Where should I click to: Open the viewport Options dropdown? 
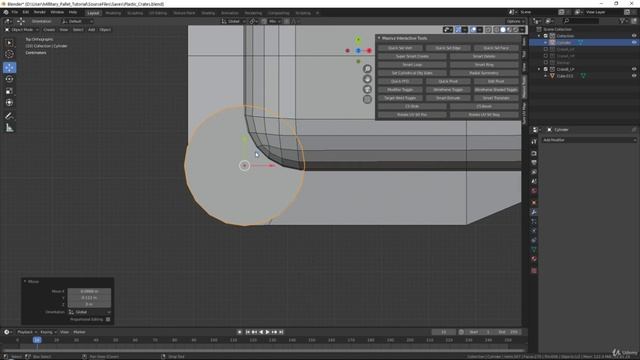[x=515, y=21]
